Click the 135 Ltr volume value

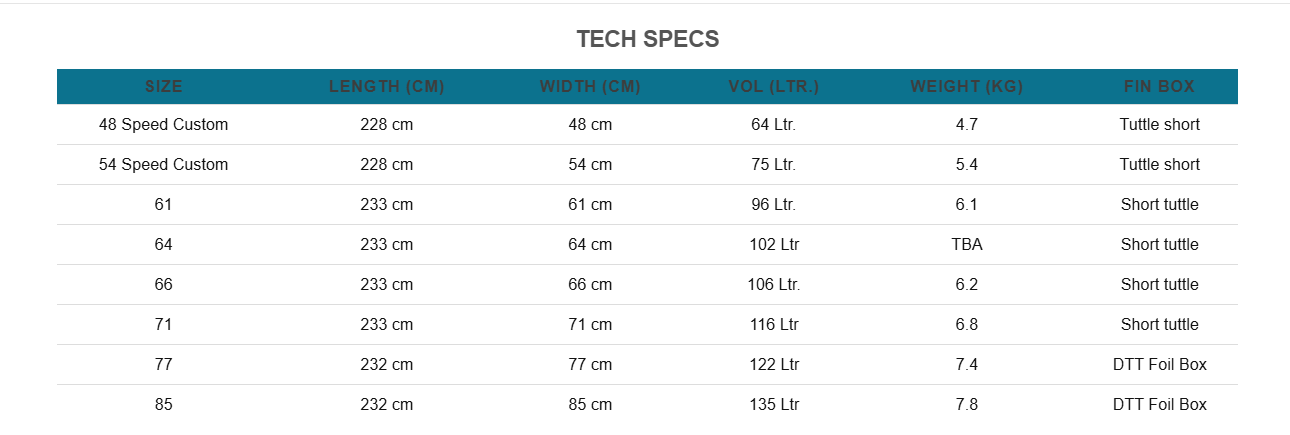pyautogui.click(x=774, y=405)
